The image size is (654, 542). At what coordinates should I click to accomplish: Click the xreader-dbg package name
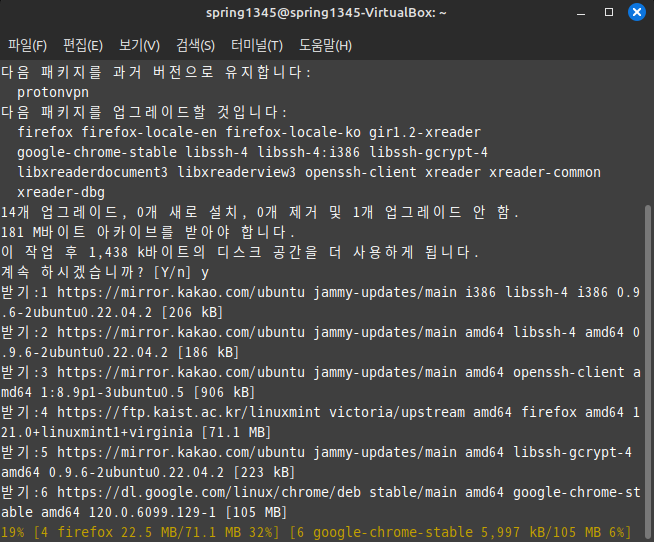61,192
